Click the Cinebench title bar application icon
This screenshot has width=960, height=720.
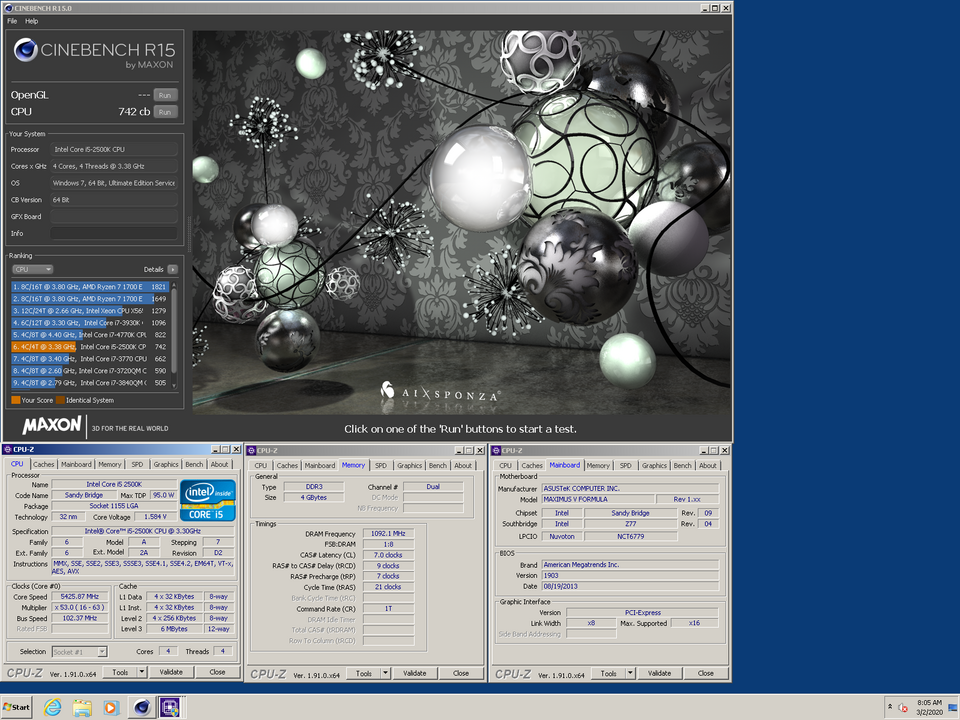pos(9,8)
